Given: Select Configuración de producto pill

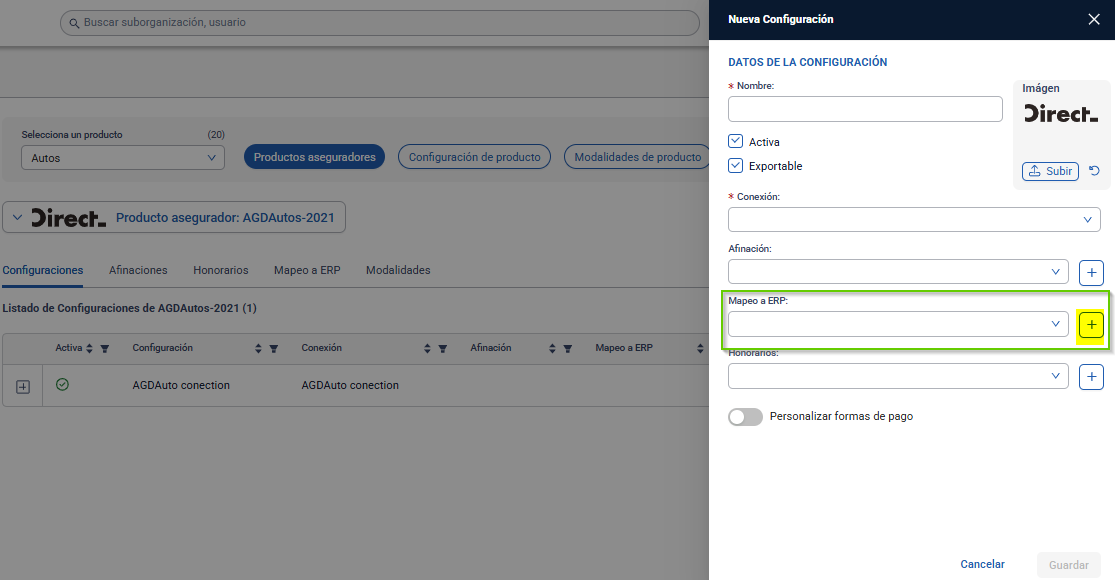Looking at the screenshot, I should [x=474, y=157].
